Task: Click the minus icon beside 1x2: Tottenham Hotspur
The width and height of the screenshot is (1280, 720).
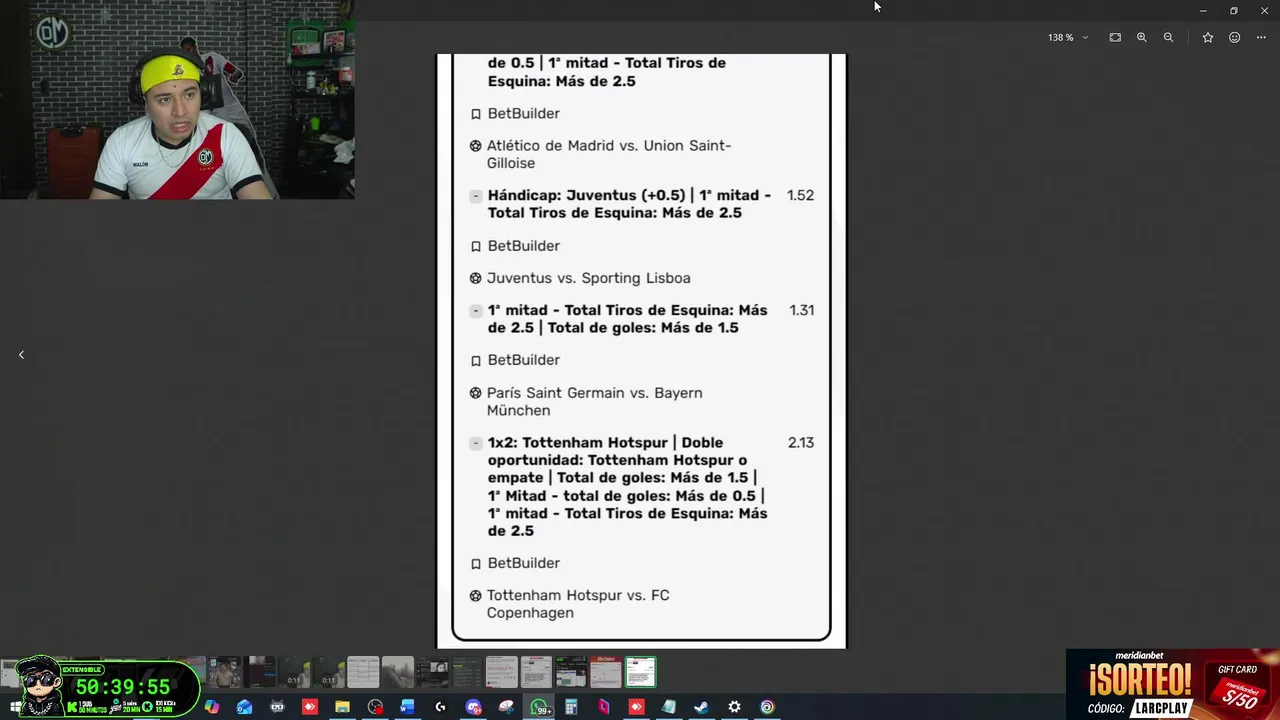Action: [476, 443]
